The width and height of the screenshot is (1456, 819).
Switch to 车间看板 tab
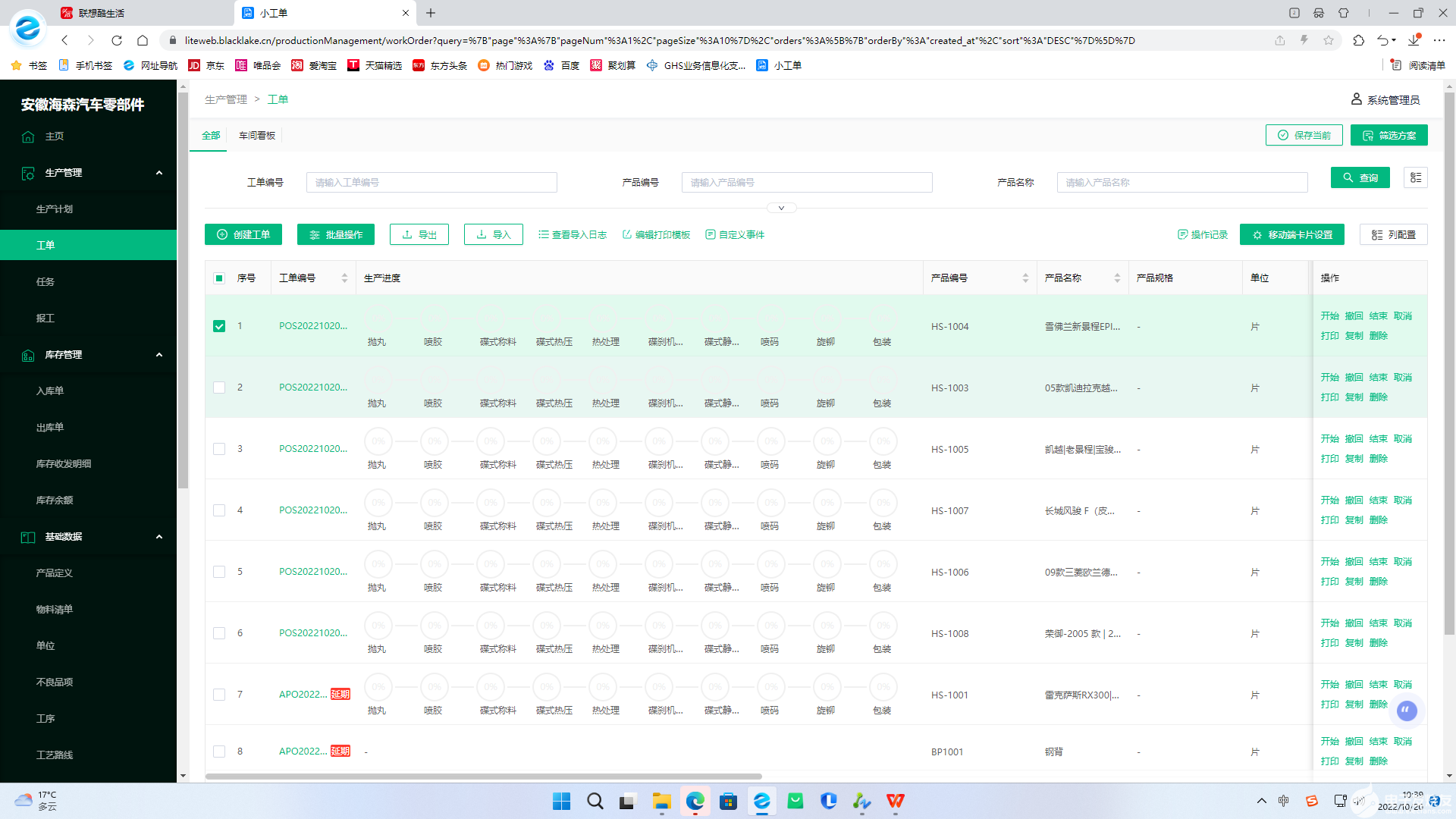(257, 136)
